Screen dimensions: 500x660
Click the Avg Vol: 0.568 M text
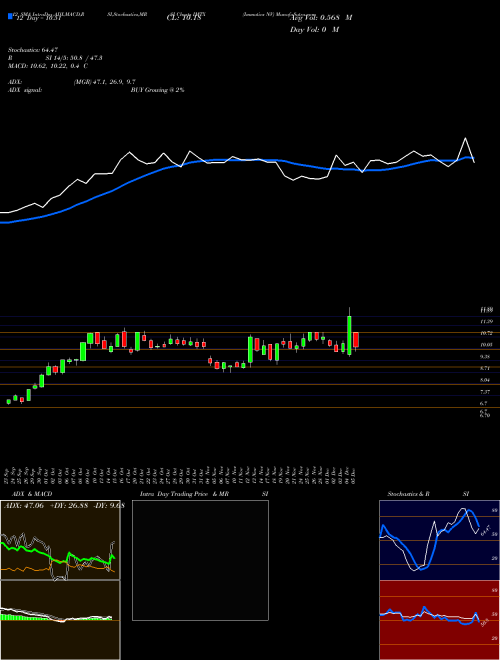click(321, 18)
